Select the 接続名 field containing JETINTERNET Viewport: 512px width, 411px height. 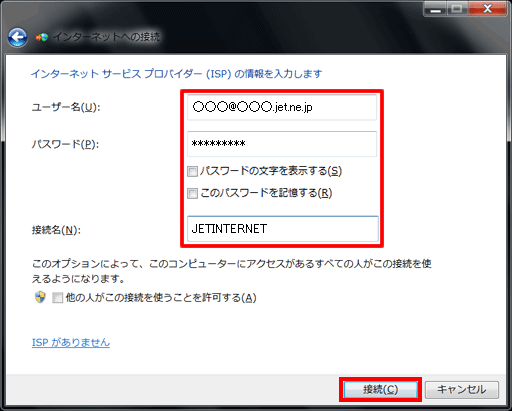click(283, 229)
